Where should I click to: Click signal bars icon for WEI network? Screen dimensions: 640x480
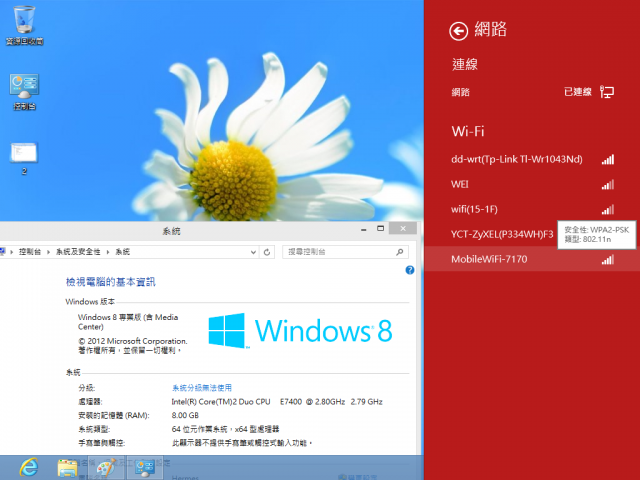pyautogui.click(x=608, y=185)
